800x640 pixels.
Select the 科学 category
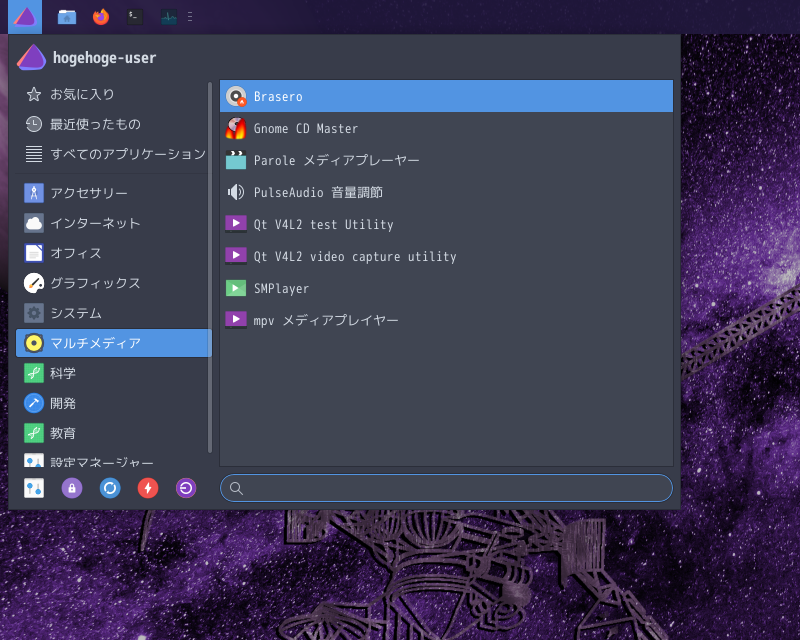pyautogui.click(x=113, y=373)
